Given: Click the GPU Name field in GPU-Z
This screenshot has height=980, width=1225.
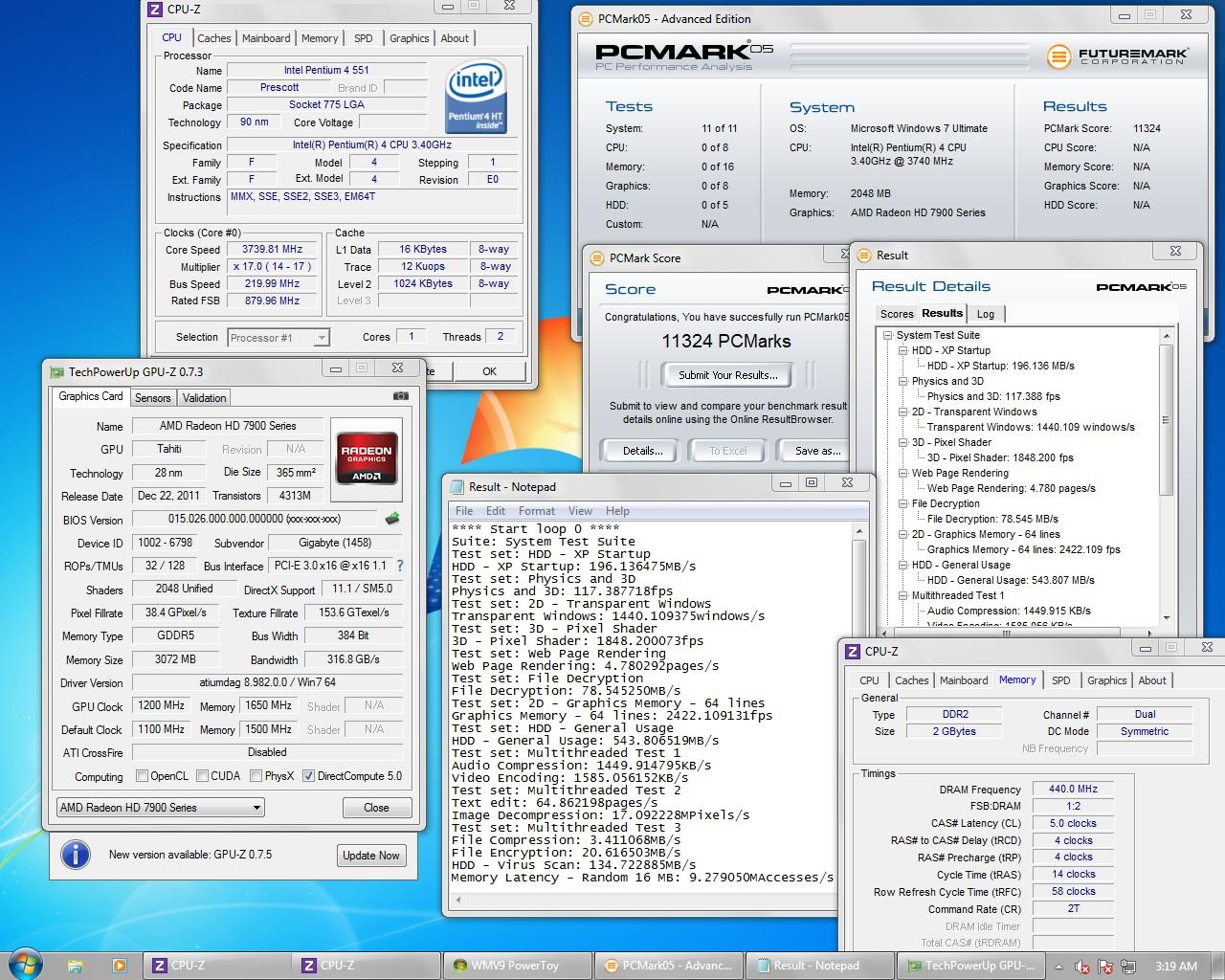Looking at the screenshot, I should [x=229, y=426].
